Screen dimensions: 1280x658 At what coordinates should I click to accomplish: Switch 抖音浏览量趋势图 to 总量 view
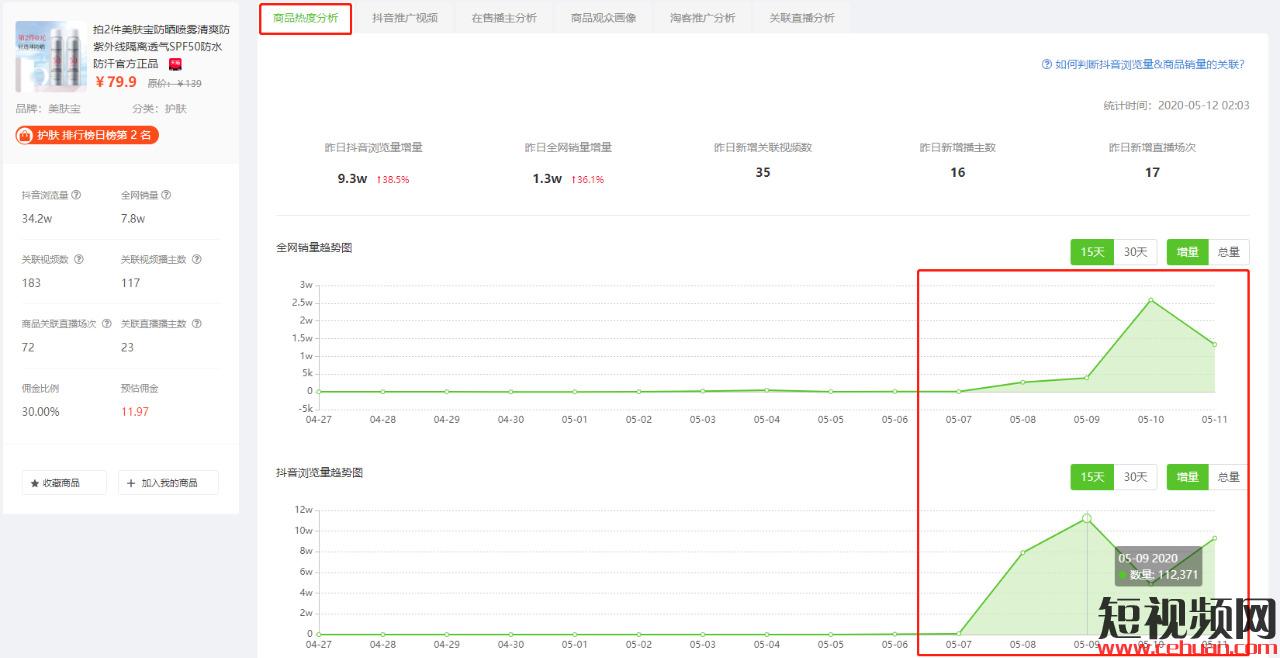click(1228, 477)
